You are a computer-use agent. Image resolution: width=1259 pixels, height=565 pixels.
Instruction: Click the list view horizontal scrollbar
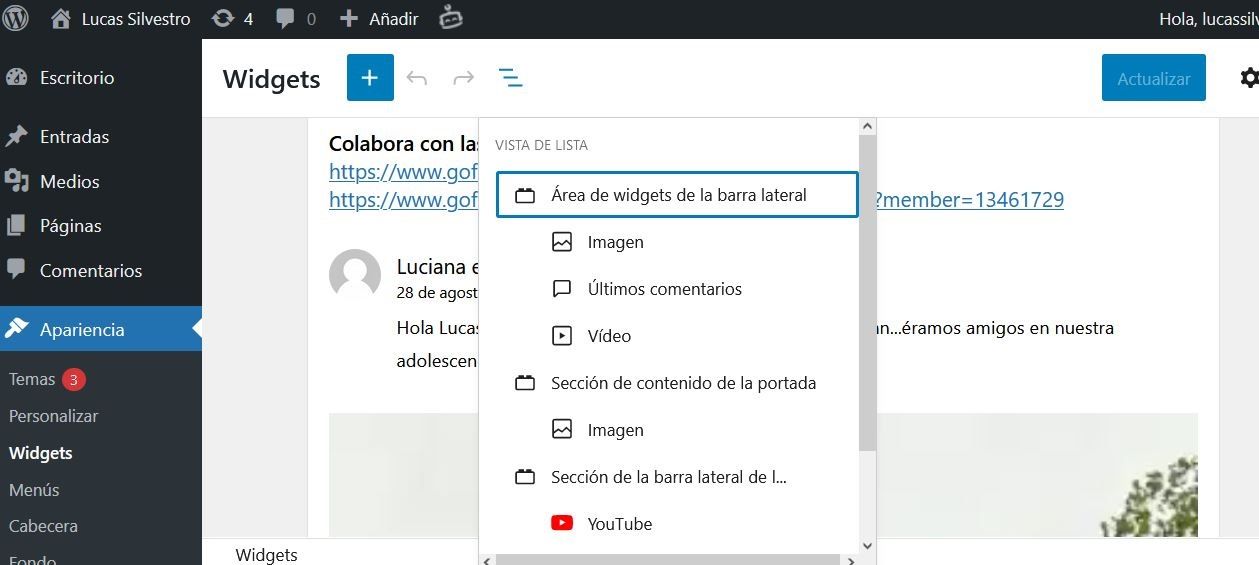(666, 560)
